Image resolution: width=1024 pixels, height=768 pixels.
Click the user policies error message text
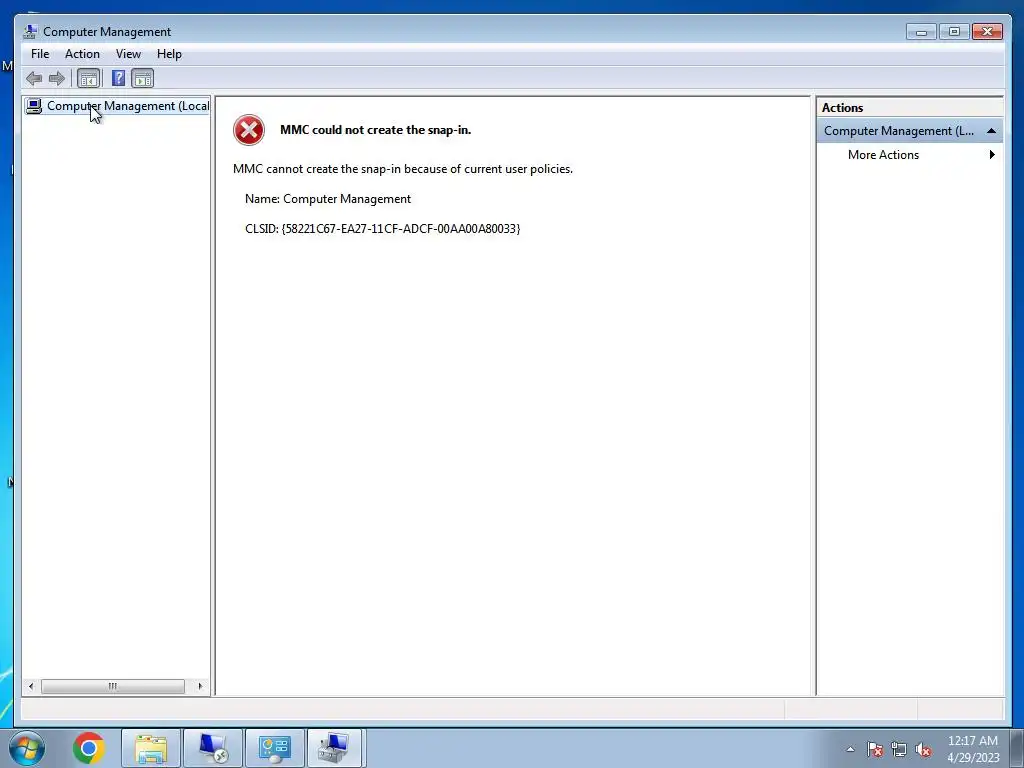tap(403, 169)
